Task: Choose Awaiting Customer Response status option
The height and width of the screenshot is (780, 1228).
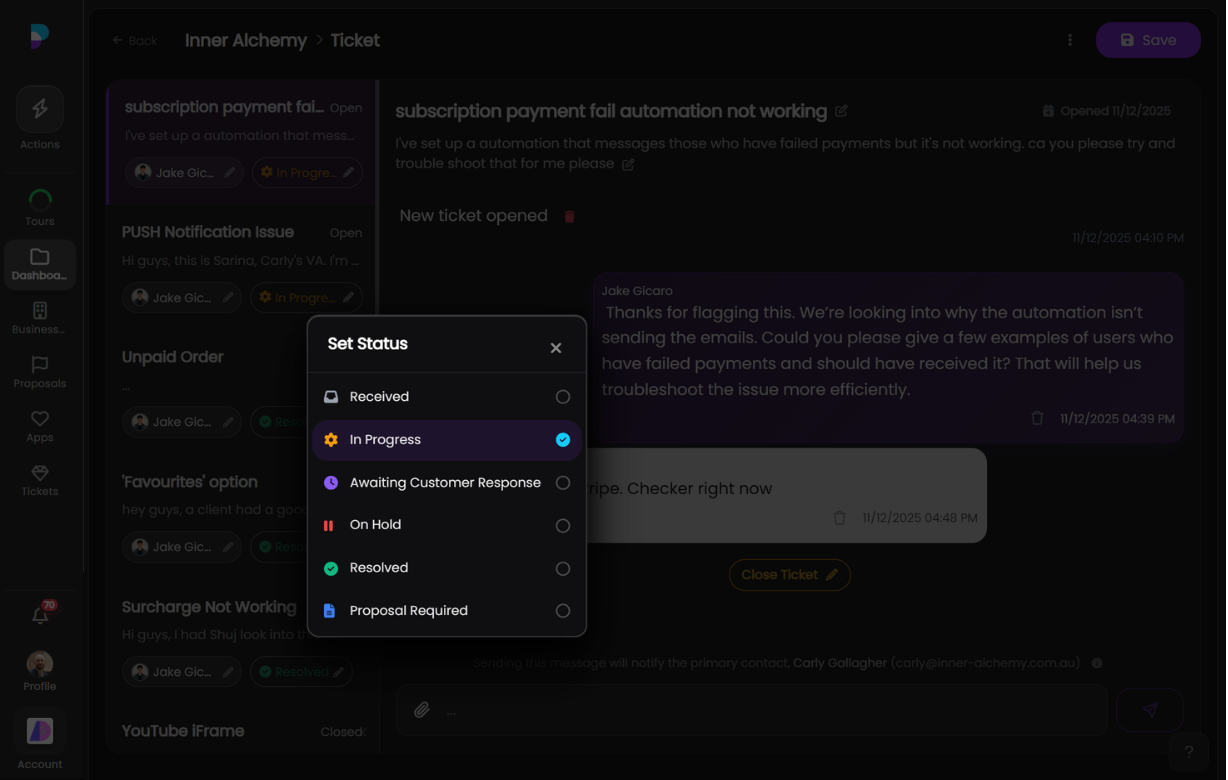Action: tap(445, 483)
